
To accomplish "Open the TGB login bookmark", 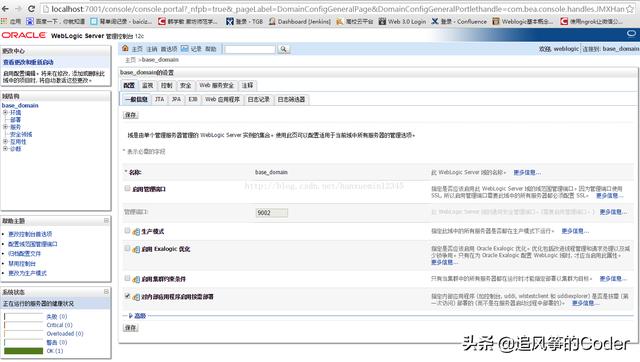I will [x=244, y=21].
